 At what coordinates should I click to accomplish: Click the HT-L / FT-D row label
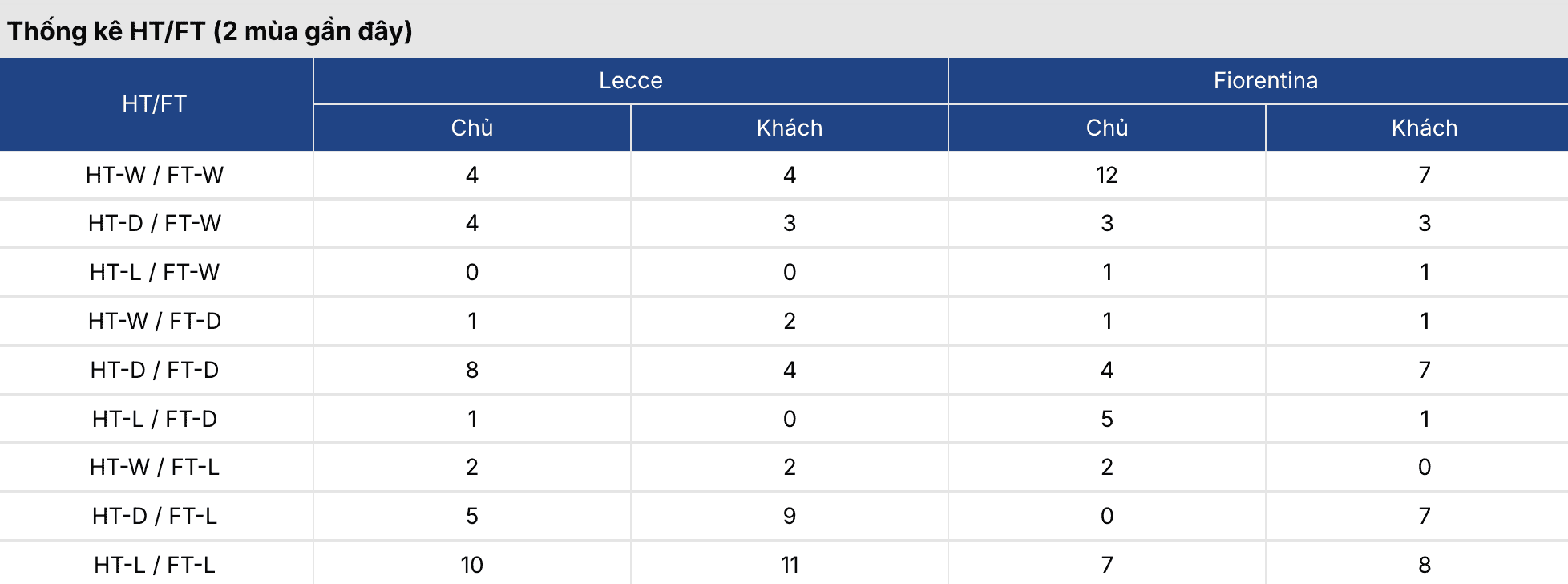click(x=155, y=419)
